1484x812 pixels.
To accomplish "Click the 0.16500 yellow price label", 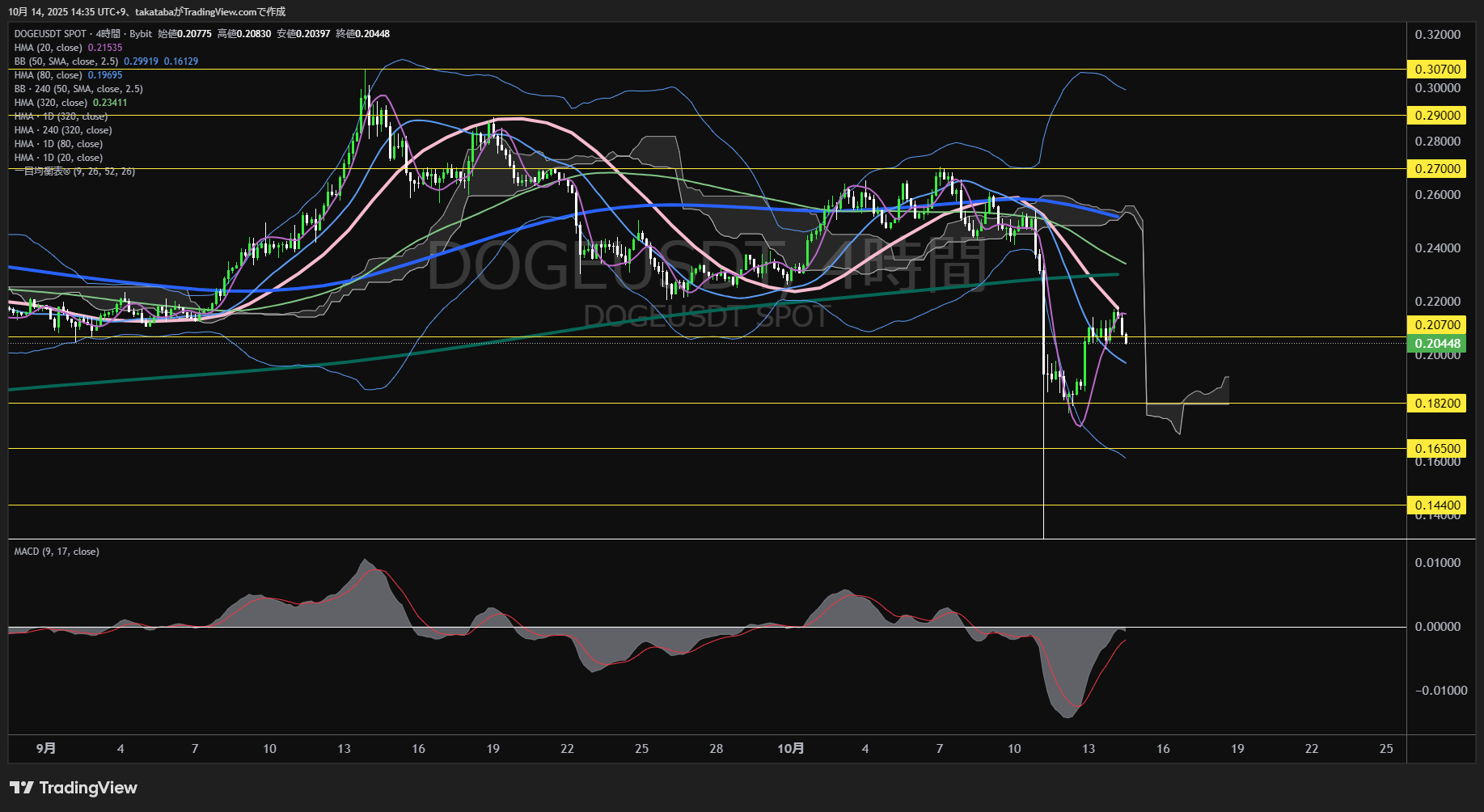I will pos(1437,449).
